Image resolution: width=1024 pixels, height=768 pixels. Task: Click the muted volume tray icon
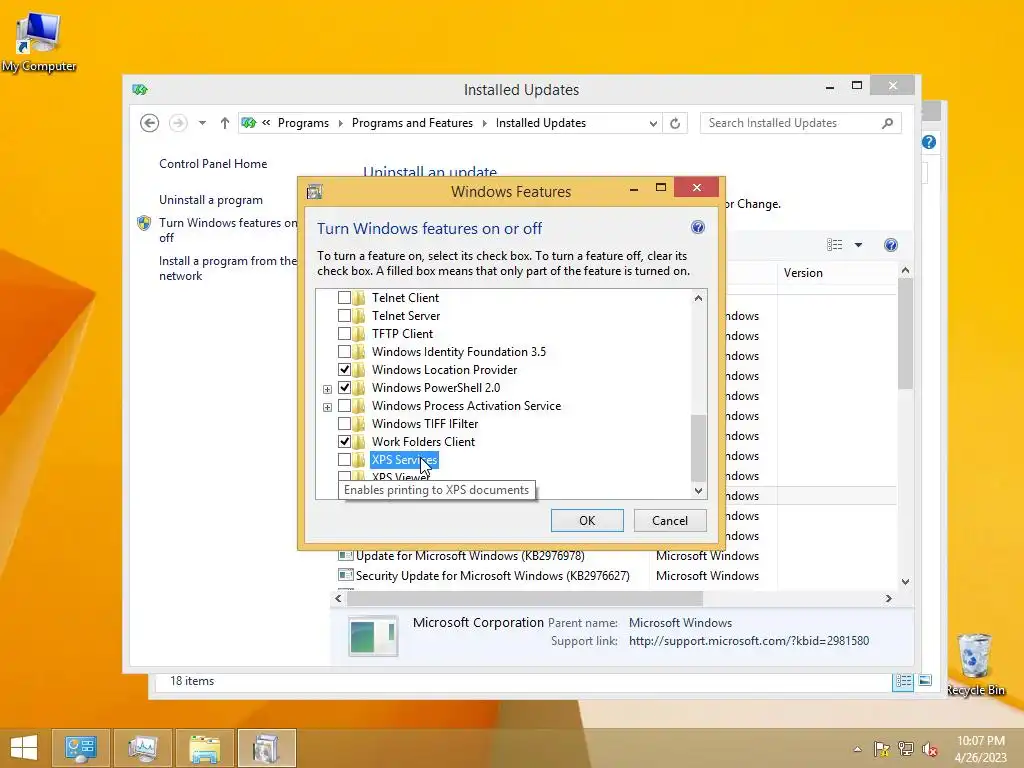coord(930,749)
